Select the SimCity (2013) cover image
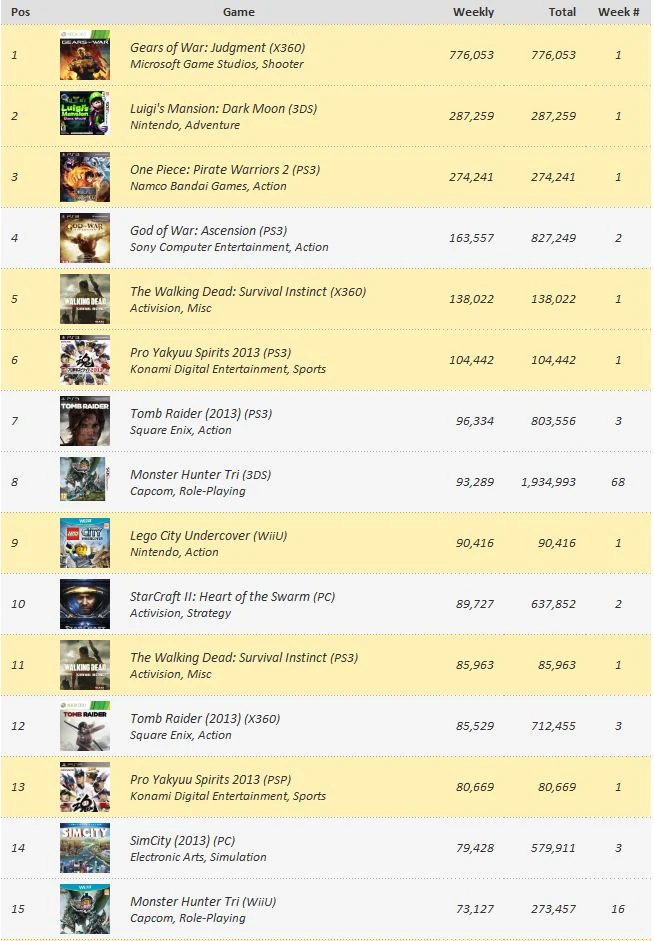Screen dimensions: 654x941 (x=85, y=849)
